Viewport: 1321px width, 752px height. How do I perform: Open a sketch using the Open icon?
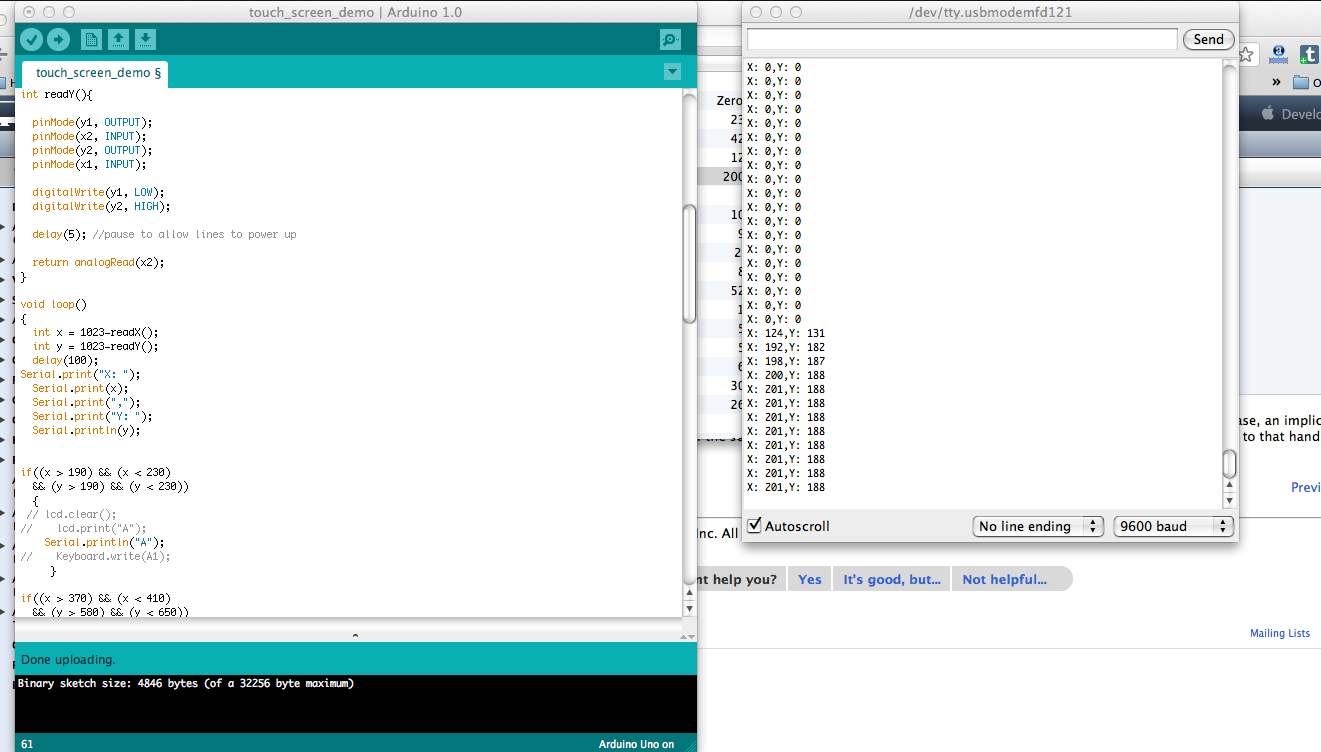click(118, 39)
